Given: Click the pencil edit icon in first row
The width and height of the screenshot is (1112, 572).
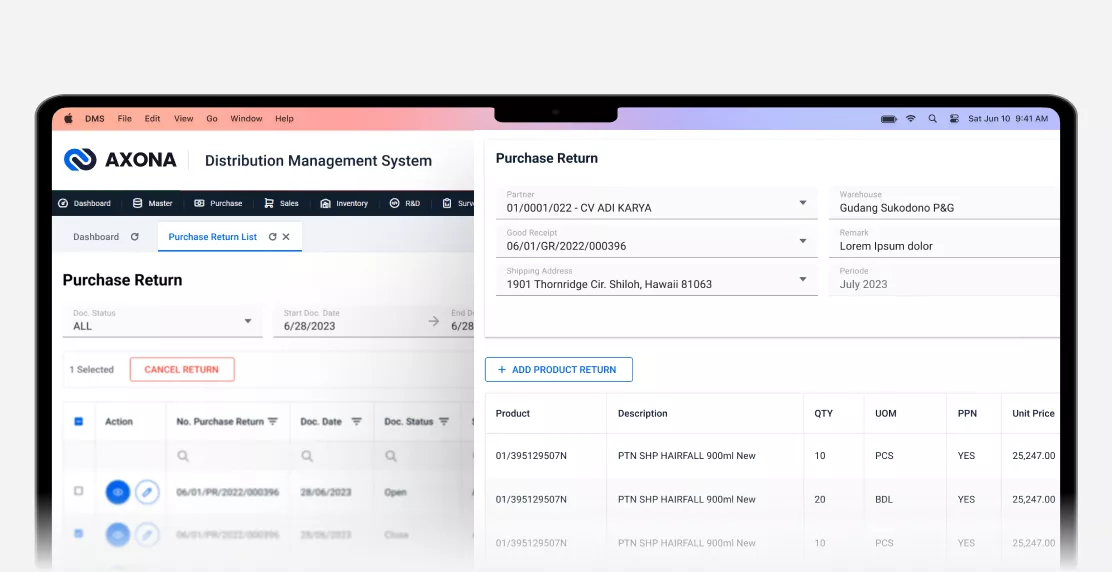Looking at the screenshot, I should click(x=147, y=492).
